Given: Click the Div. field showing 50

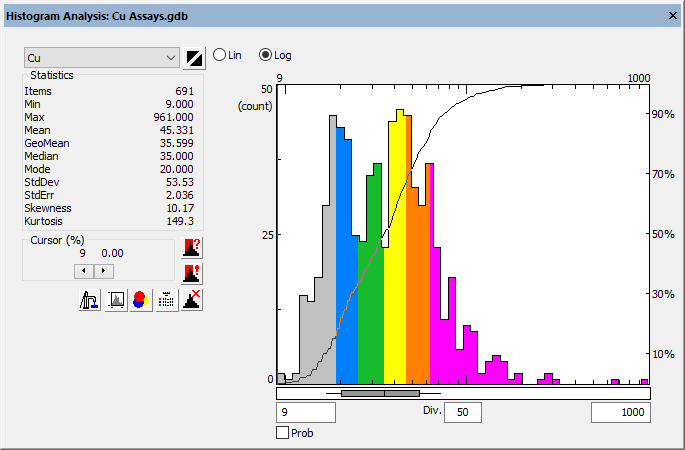Looking at the screenshot, I should (x=463, y=412).
